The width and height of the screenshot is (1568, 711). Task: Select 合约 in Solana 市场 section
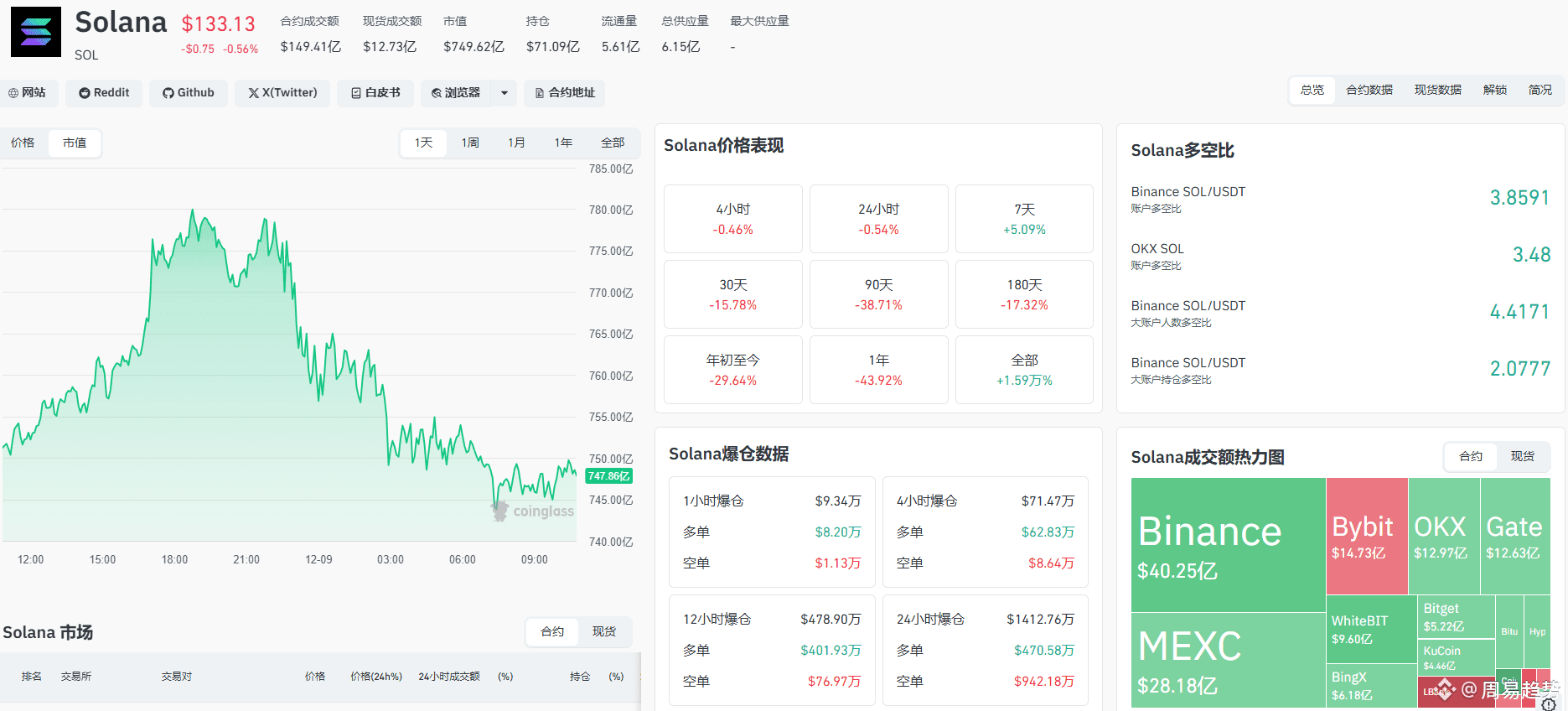pyautogui.click(x=552, y=632)
